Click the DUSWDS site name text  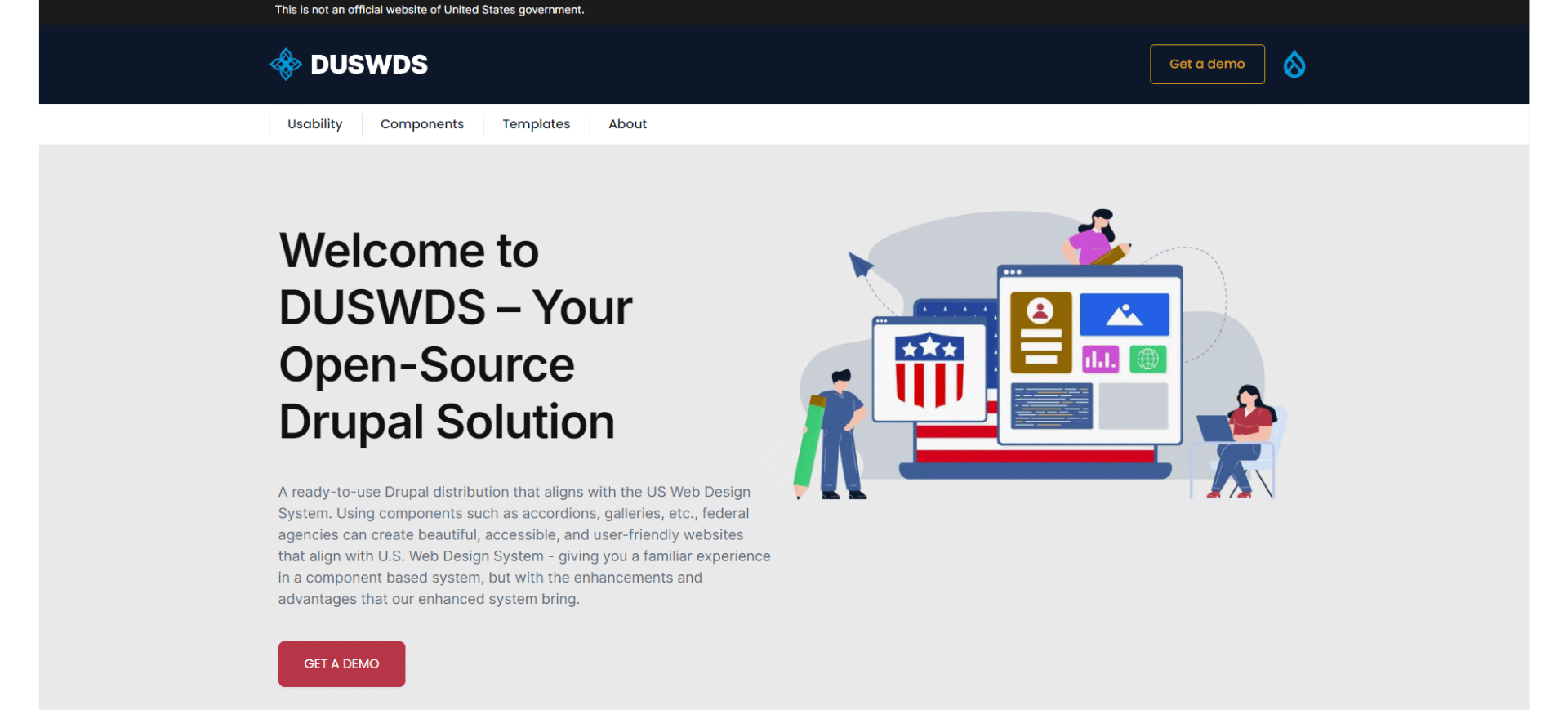pos(369,65)
